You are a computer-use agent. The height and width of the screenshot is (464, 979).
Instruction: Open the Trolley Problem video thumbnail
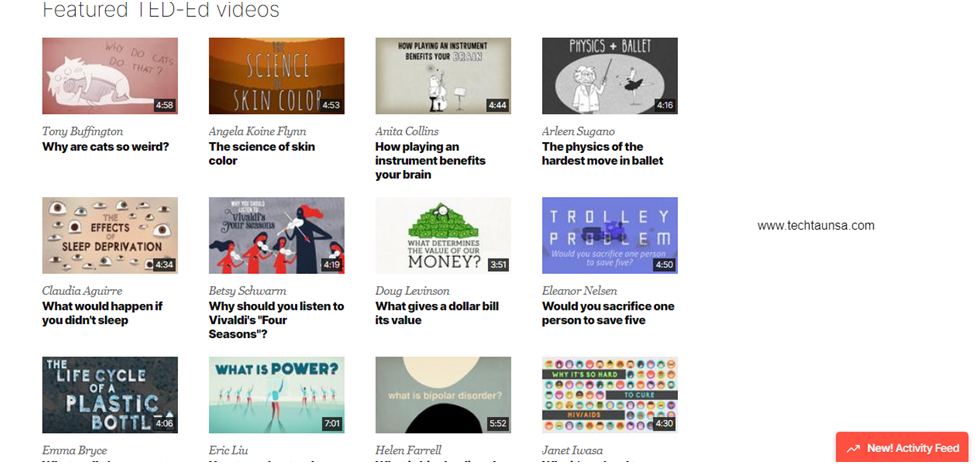click(x=610, y=235)
